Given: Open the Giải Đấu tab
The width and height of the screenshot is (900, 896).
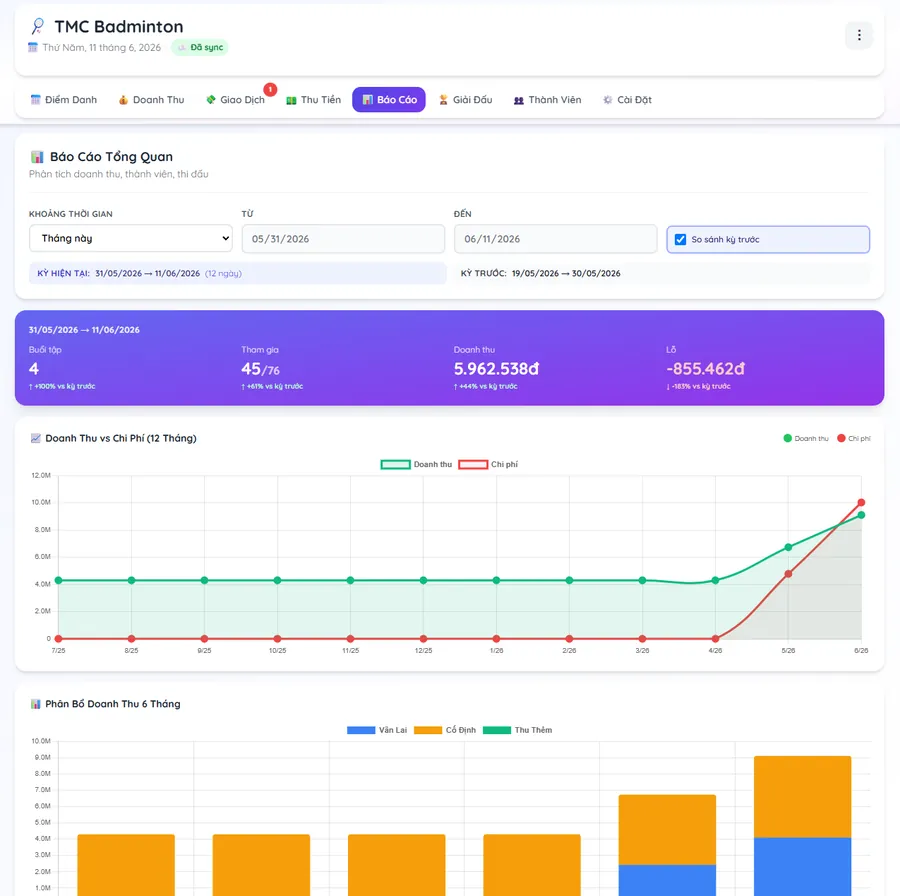Looking at the screenshot, I should [x=465, y=100].
